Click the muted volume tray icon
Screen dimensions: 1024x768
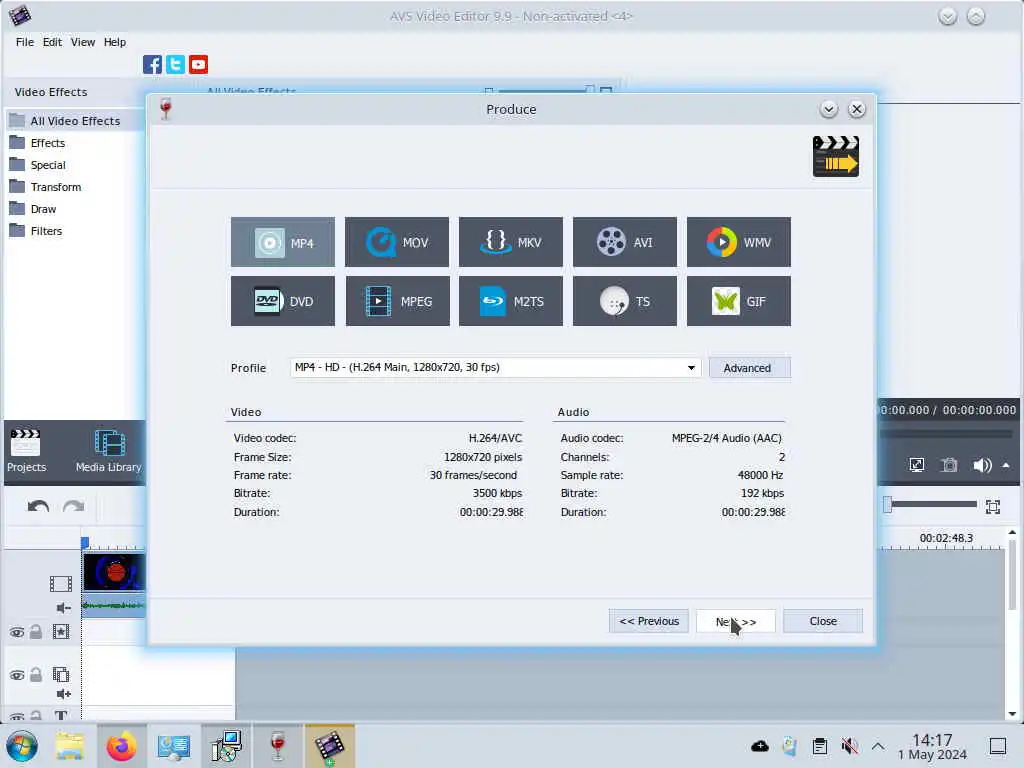pos(849,746)
